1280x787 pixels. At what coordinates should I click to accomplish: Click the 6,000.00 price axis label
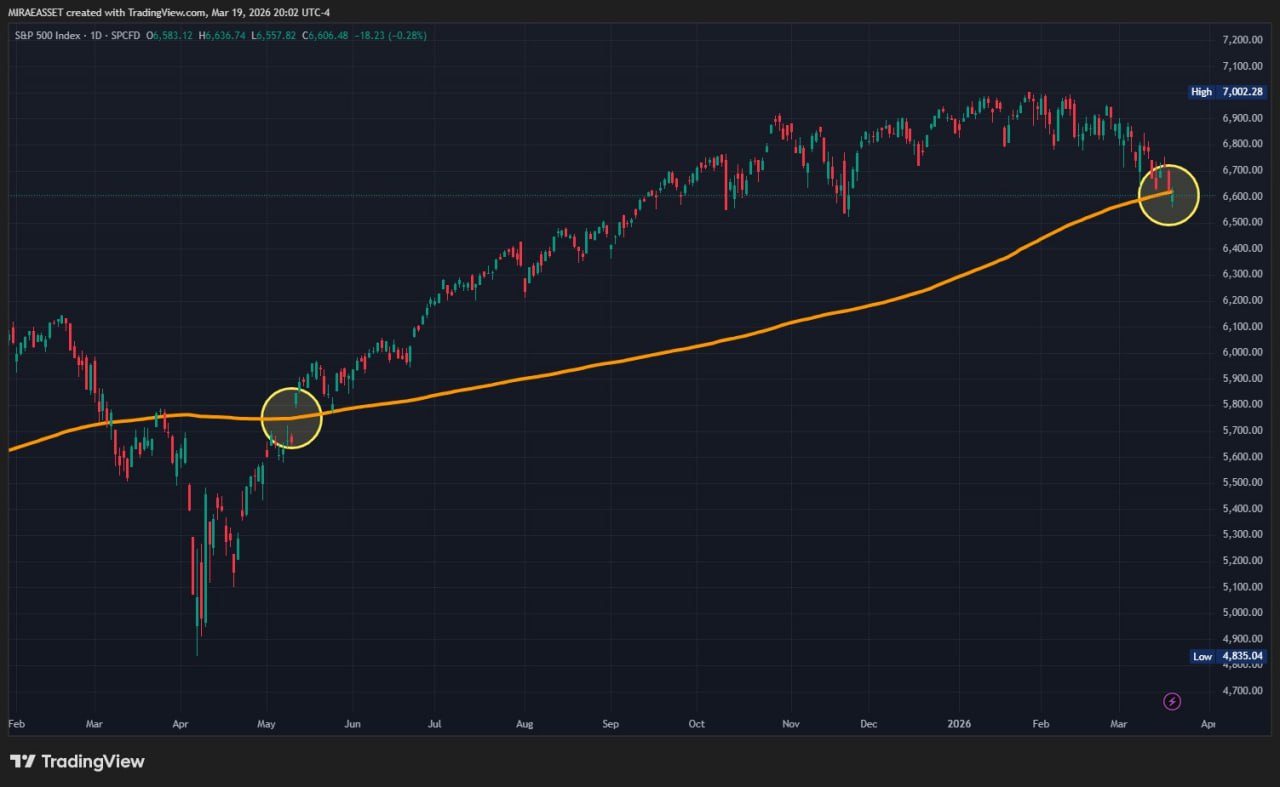(1243, 352)
